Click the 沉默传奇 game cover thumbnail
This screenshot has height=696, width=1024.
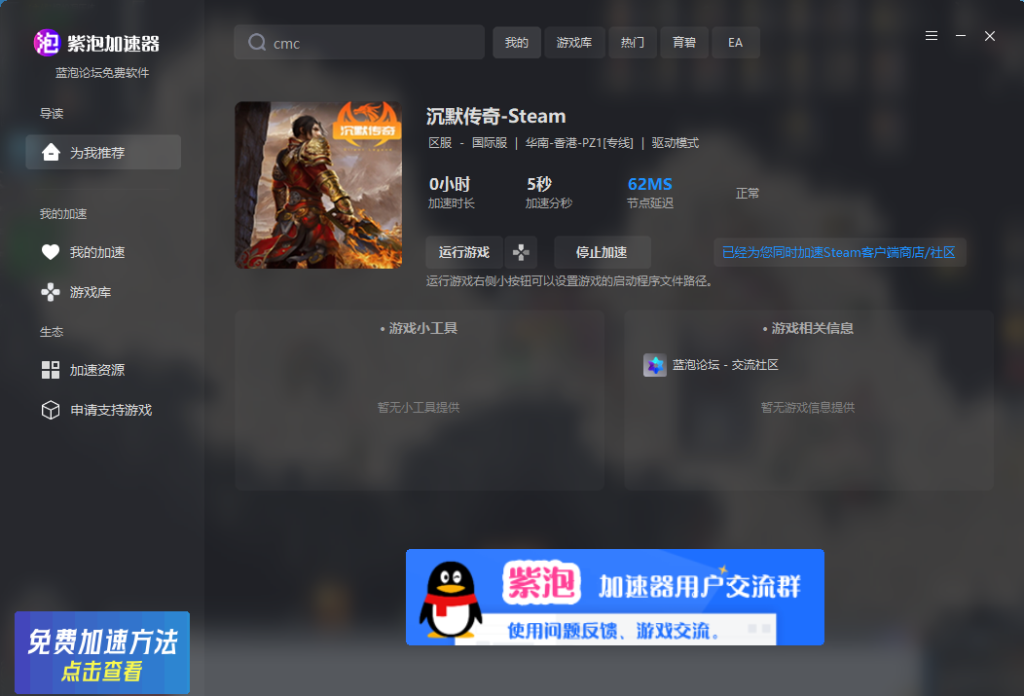click(x=319, y=185)
